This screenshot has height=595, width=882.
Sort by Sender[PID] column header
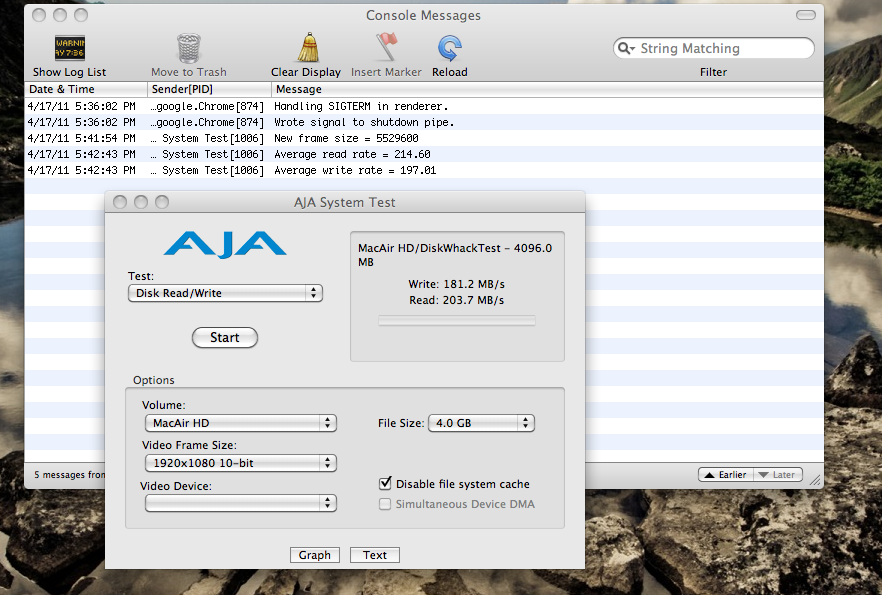(209, 89)
